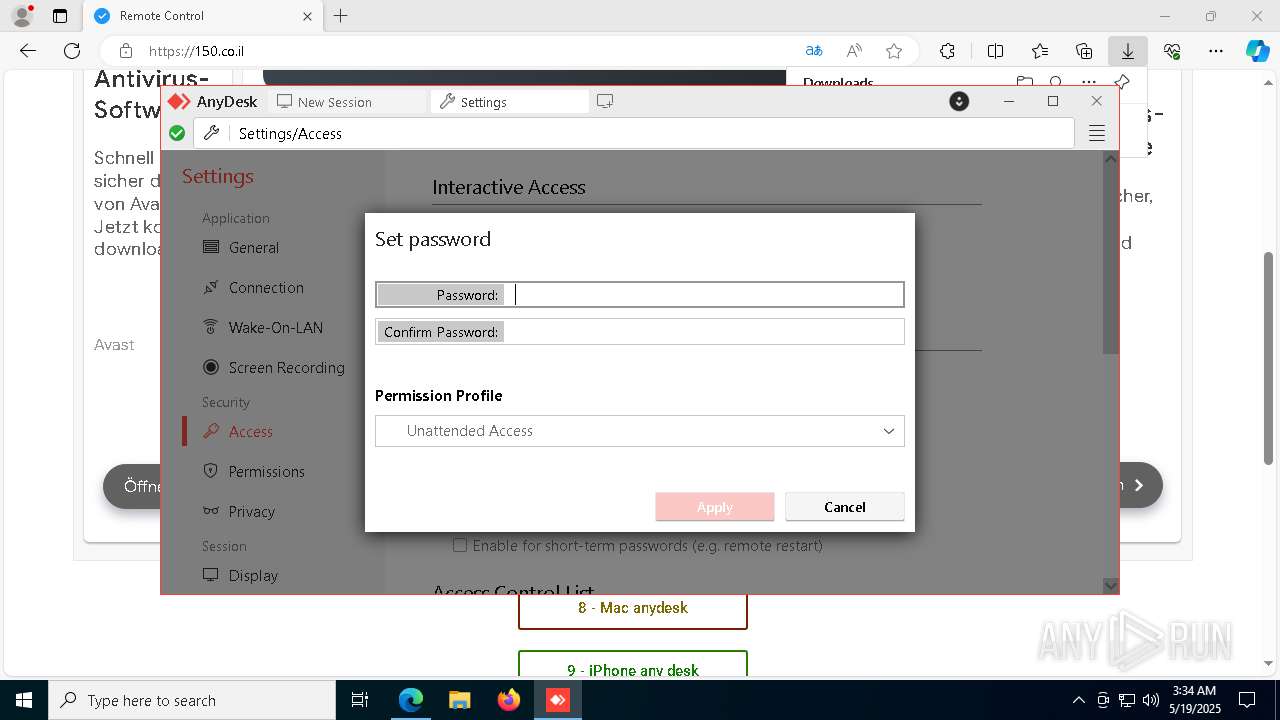The width and height of the screenshot is (1280, 720).
Task: Cancel the Set password dialog
Action: (845, 507)
